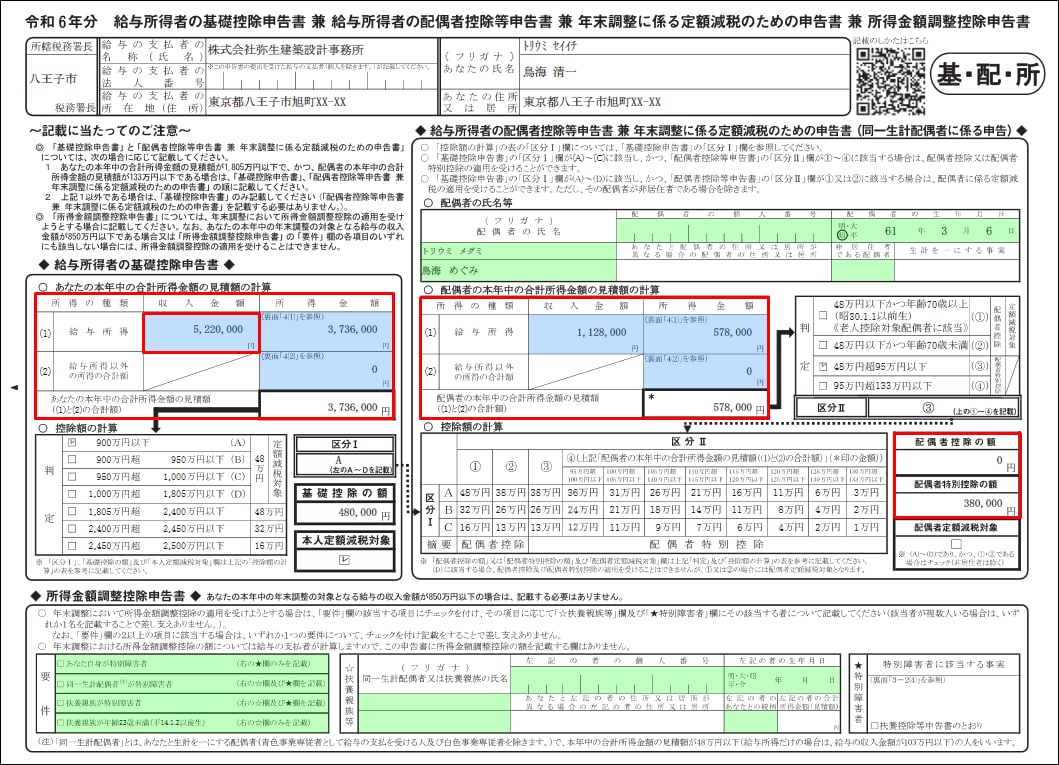
Task: Click spouse furigana field トリウミ メグミ
Action: (x=518, y=251)
